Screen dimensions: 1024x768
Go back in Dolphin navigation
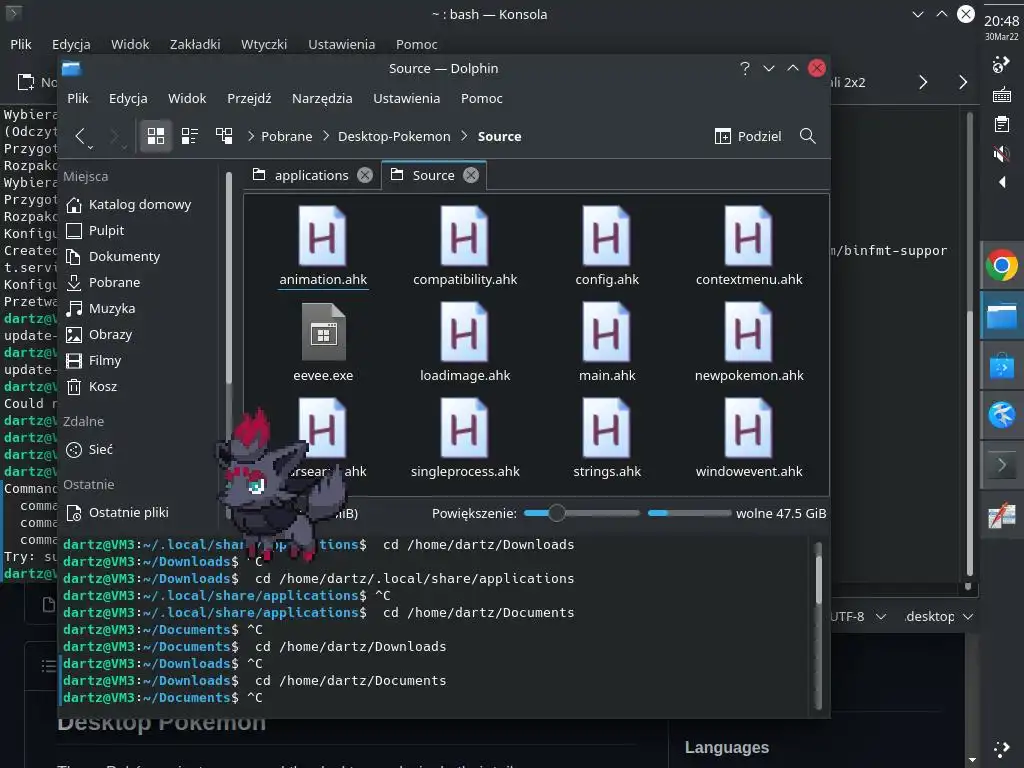[x=80, y=136]
